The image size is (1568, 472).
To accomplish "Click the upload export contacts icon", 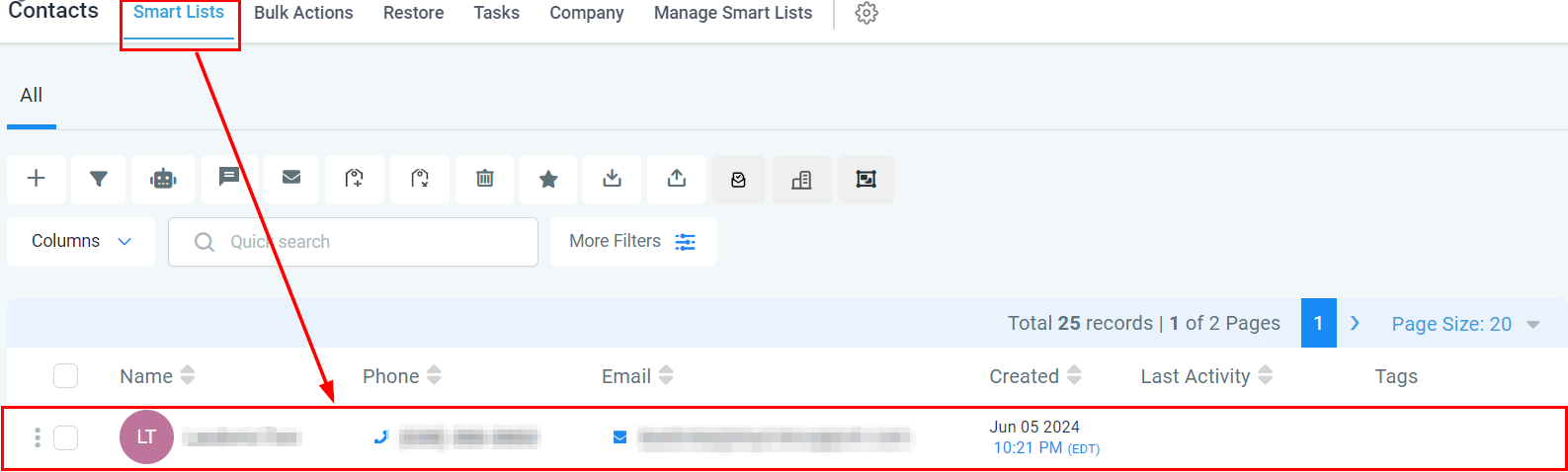I will [x=677, y=179].
